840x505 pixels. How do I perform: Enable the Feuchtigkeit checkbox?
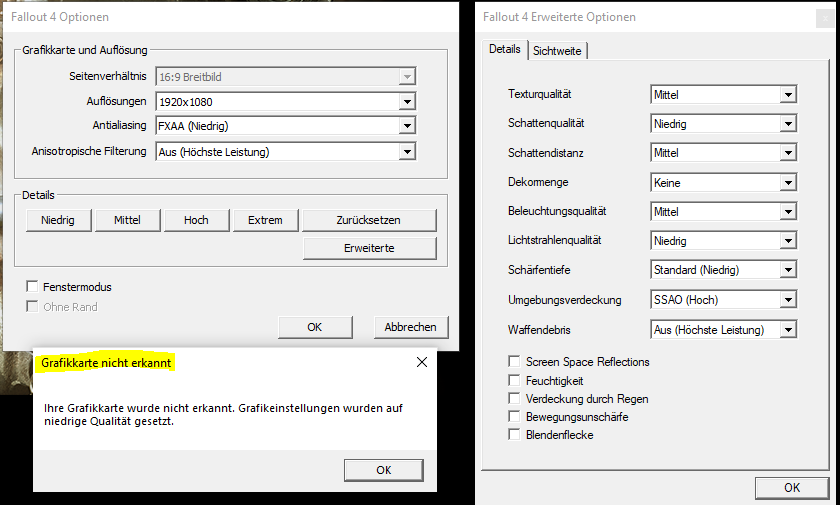(x=514, y=380)
